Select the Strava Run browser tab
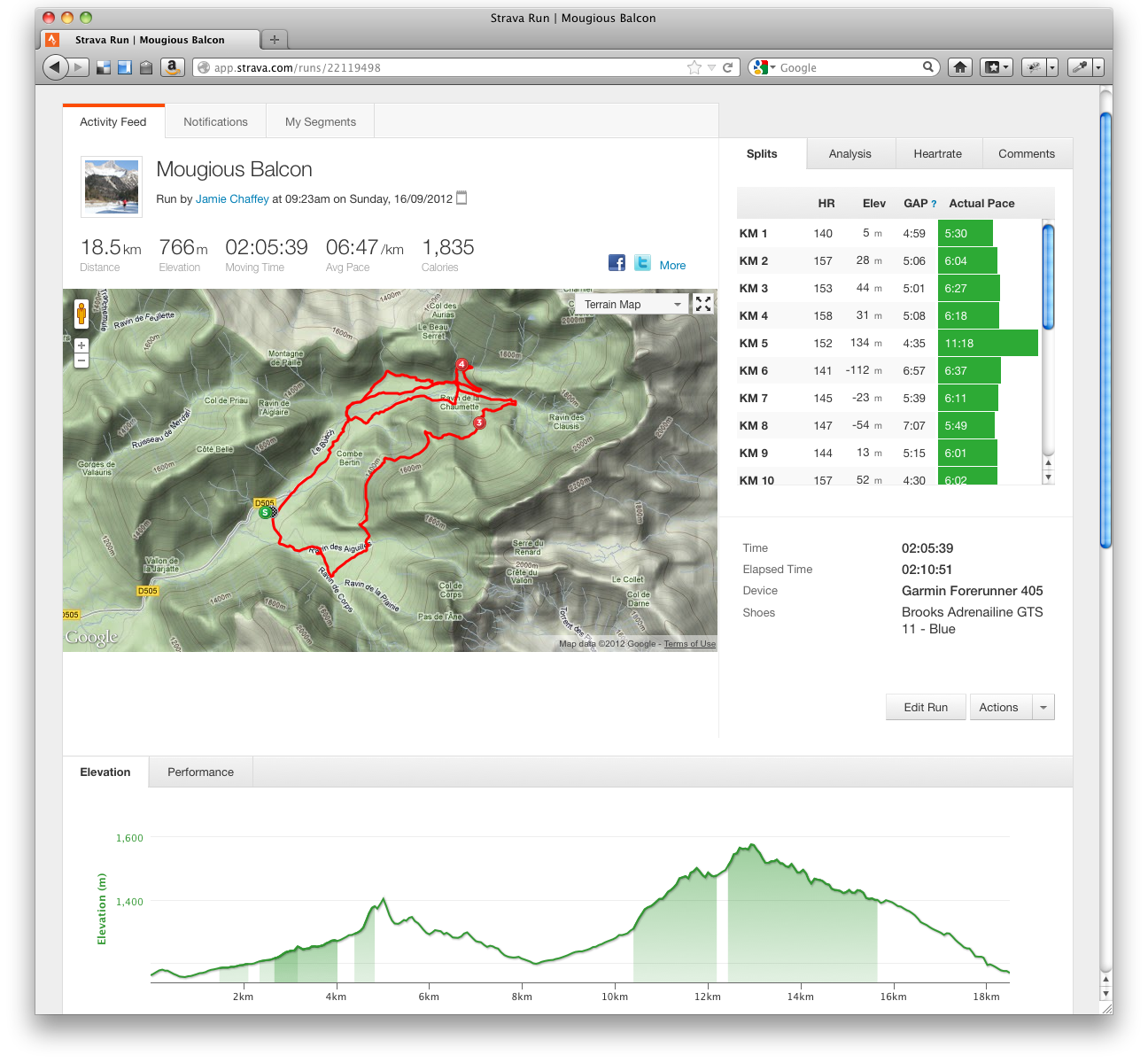The height and width of the screenshot is (1063, 1148). click(151, 40)
